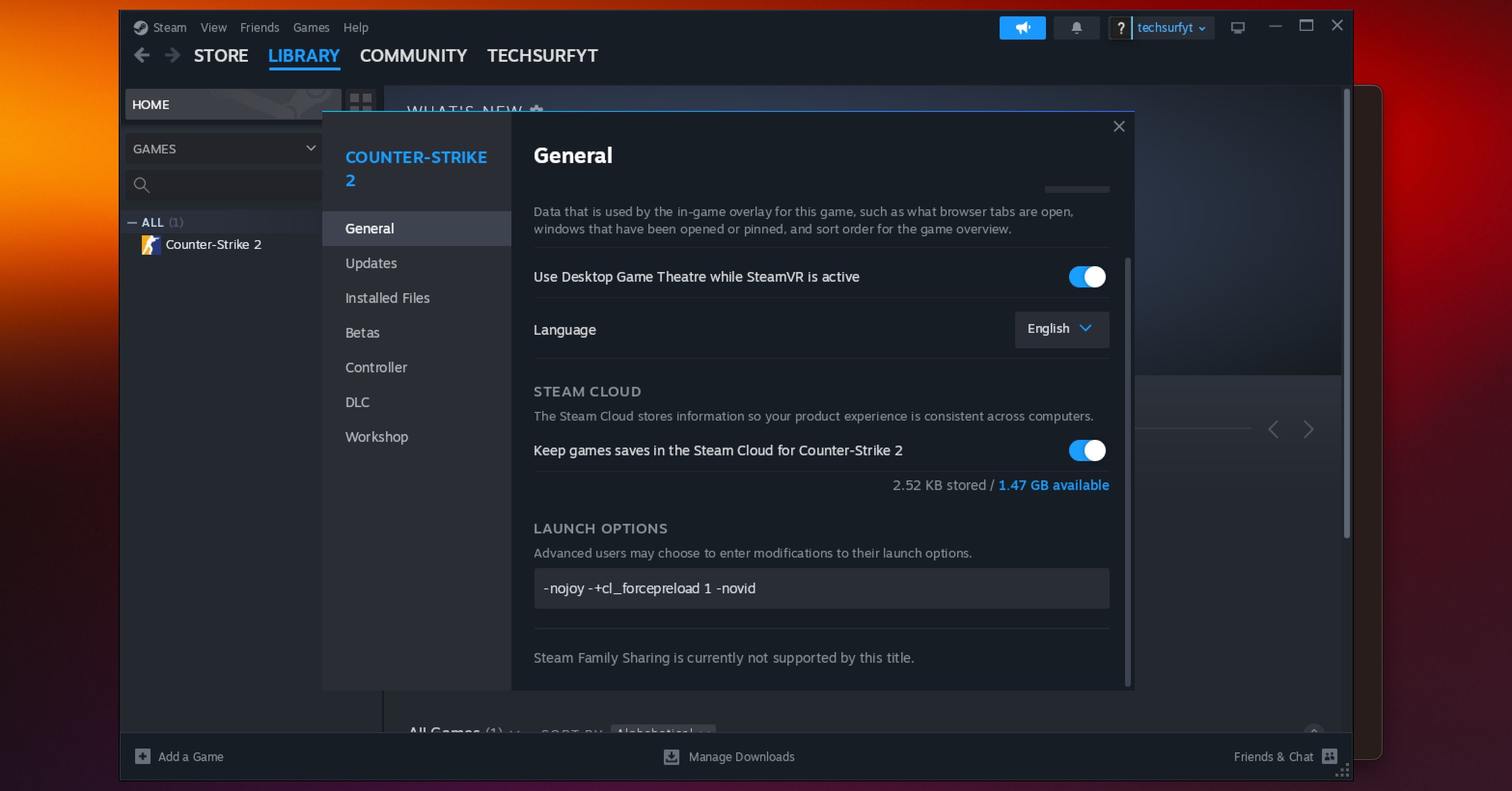Viewport: 1512px width, 791px height.
Task: Open the English language dropdown
Action: [1060, 329]
